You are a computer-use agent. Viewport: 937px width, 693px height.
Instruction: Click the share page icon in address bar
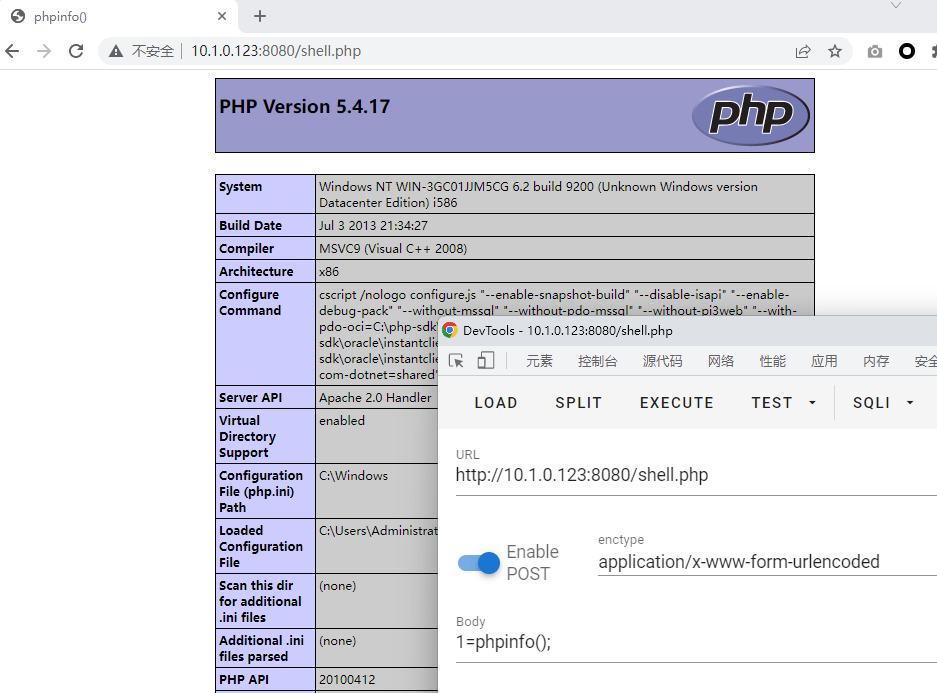[x=803, y=51]
